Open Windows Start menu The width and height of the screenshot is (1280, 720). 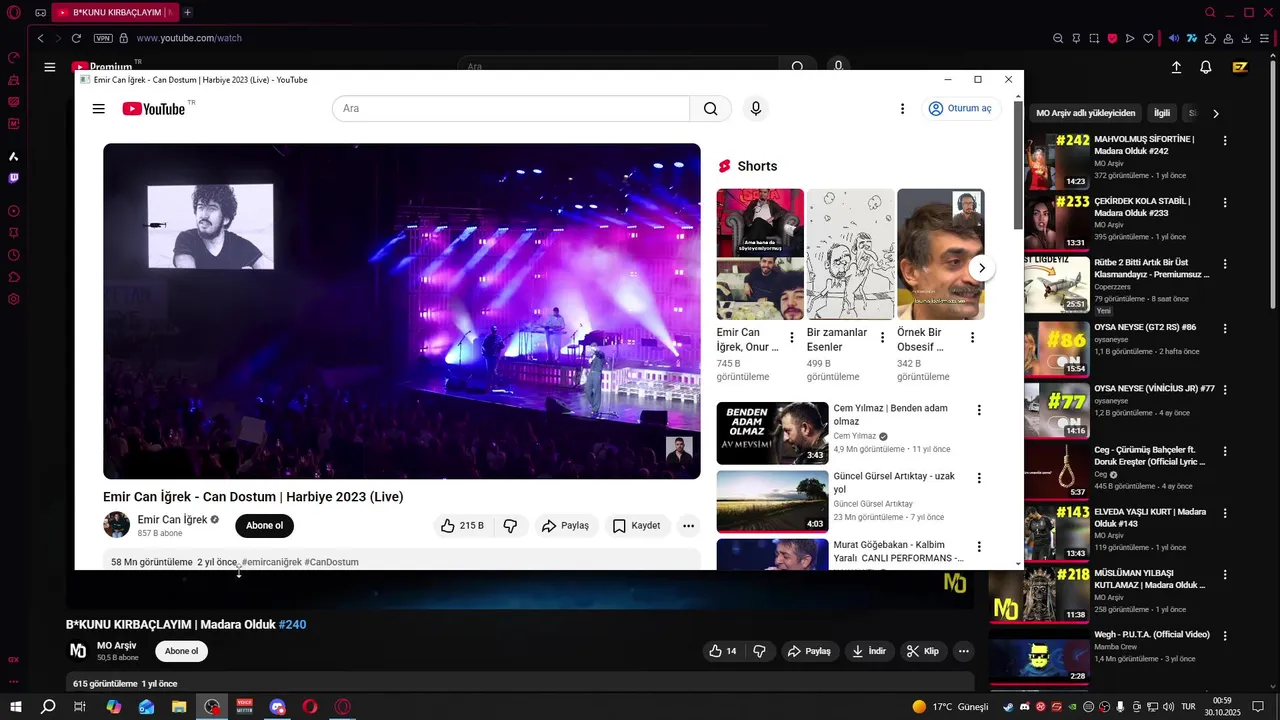(16, 707)
